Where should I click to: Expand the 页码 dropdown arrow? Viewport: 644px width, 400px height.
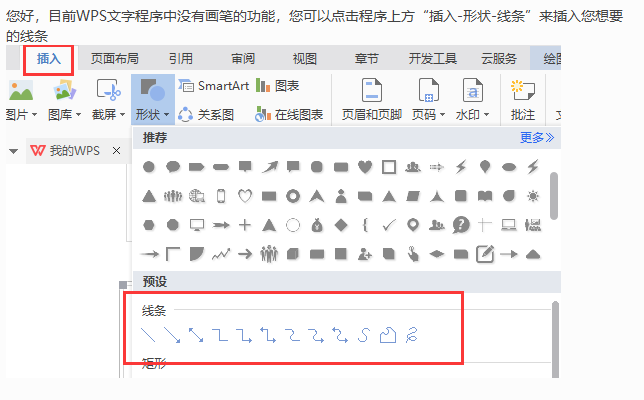coord(442,115)
